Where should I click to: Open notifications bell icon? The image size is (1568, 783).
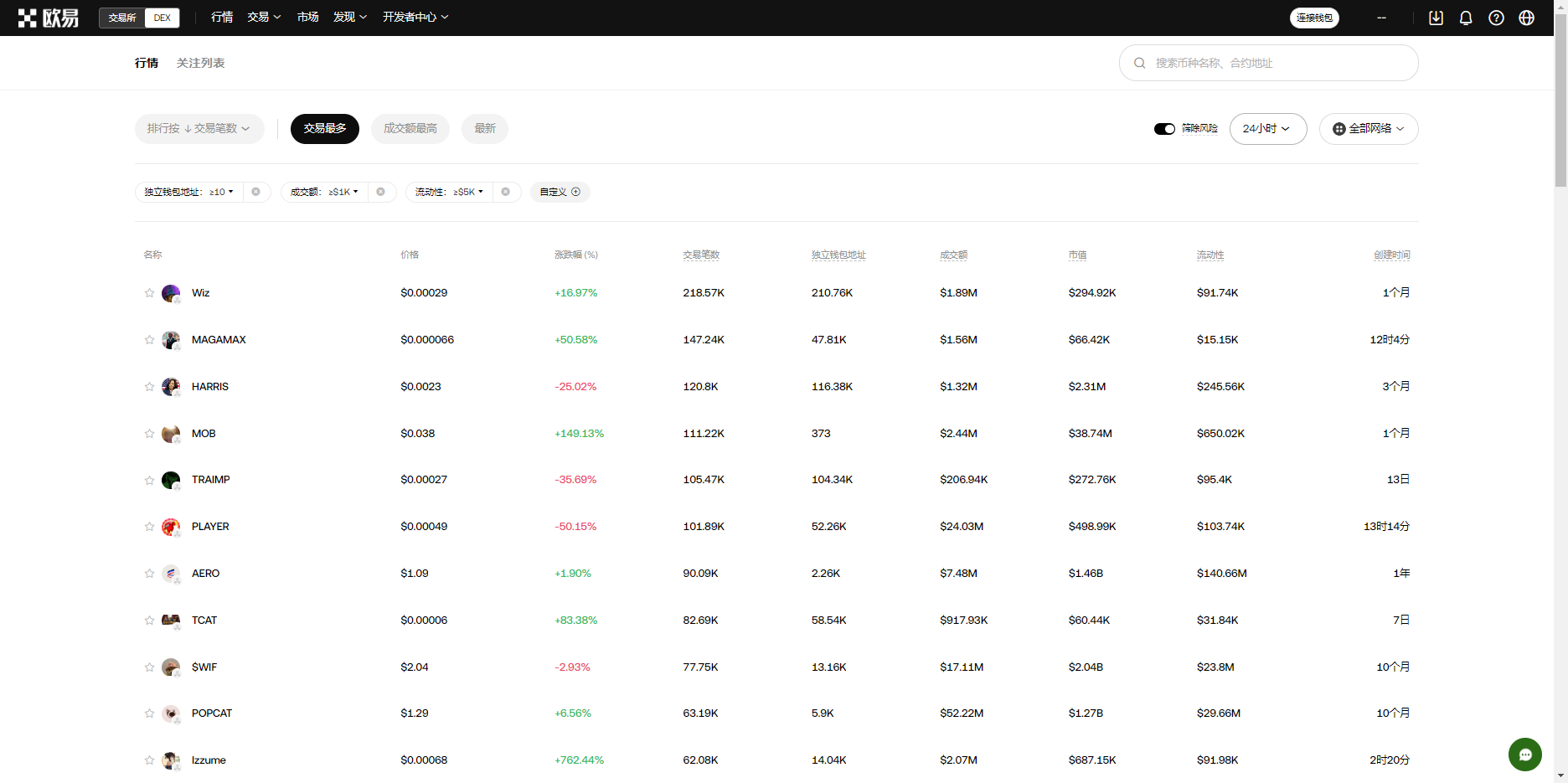1466,18
